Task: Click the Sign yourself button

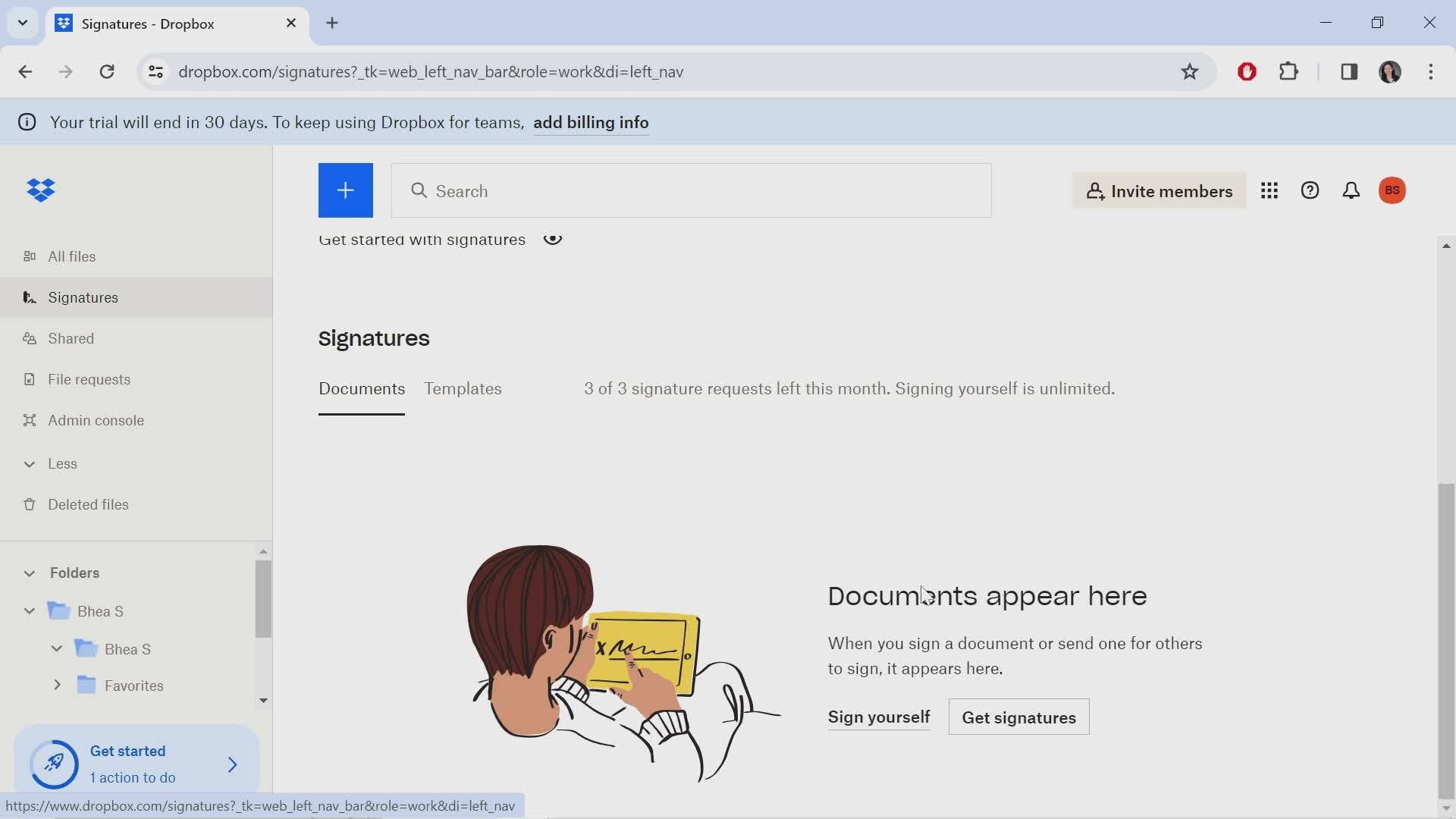Action: [x=878, y=717]
